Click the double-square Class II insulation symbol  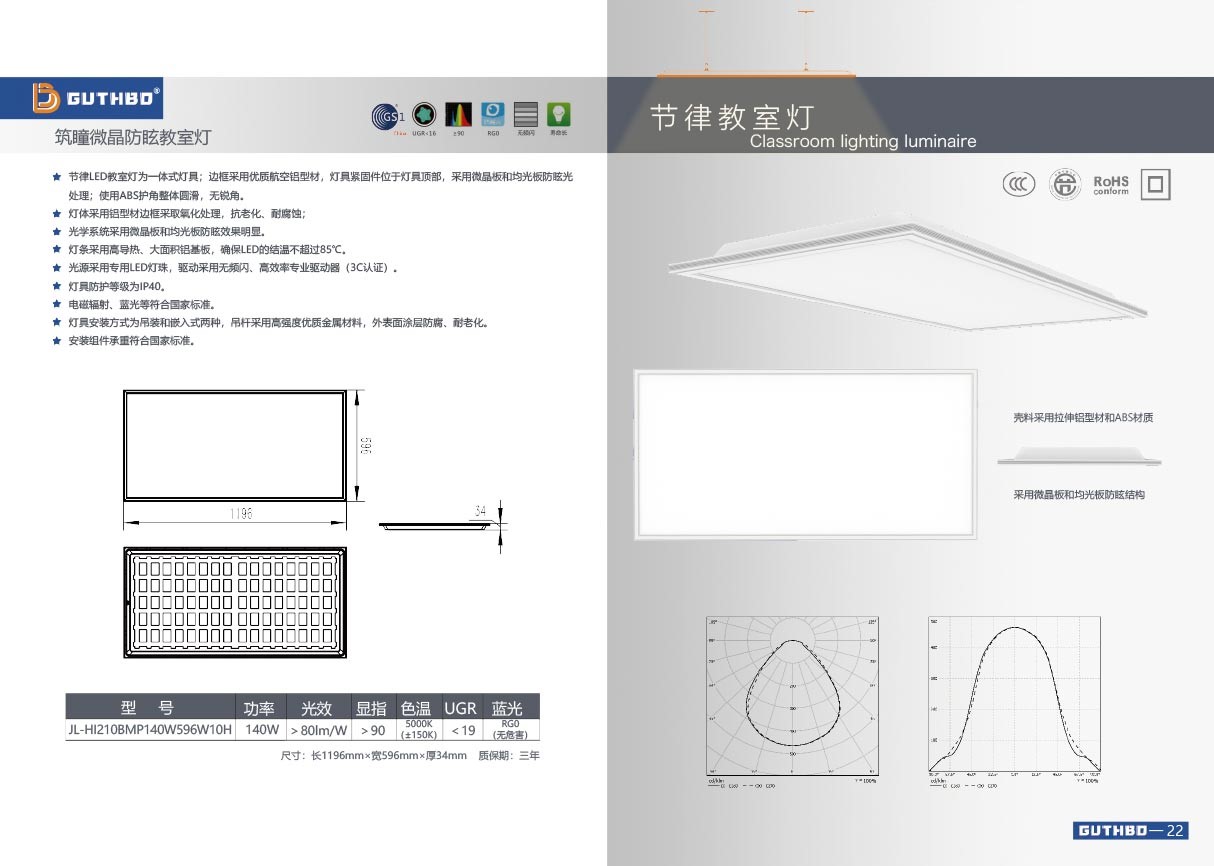(x=1155, y=184)
